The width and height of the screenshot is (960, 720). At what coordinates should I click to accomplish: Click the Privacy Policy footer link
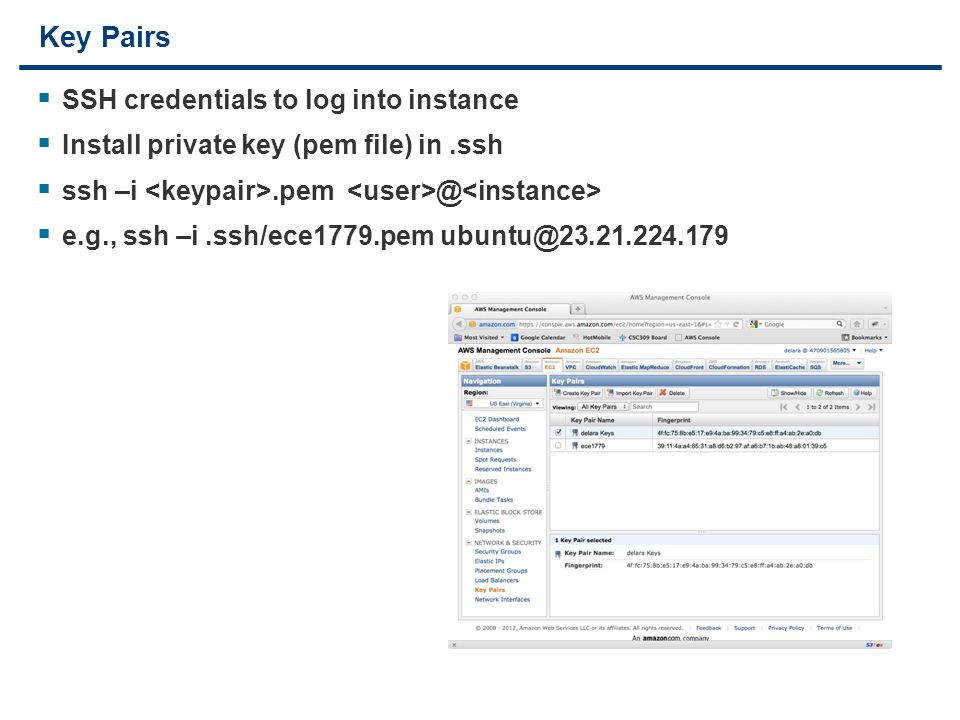786,628
